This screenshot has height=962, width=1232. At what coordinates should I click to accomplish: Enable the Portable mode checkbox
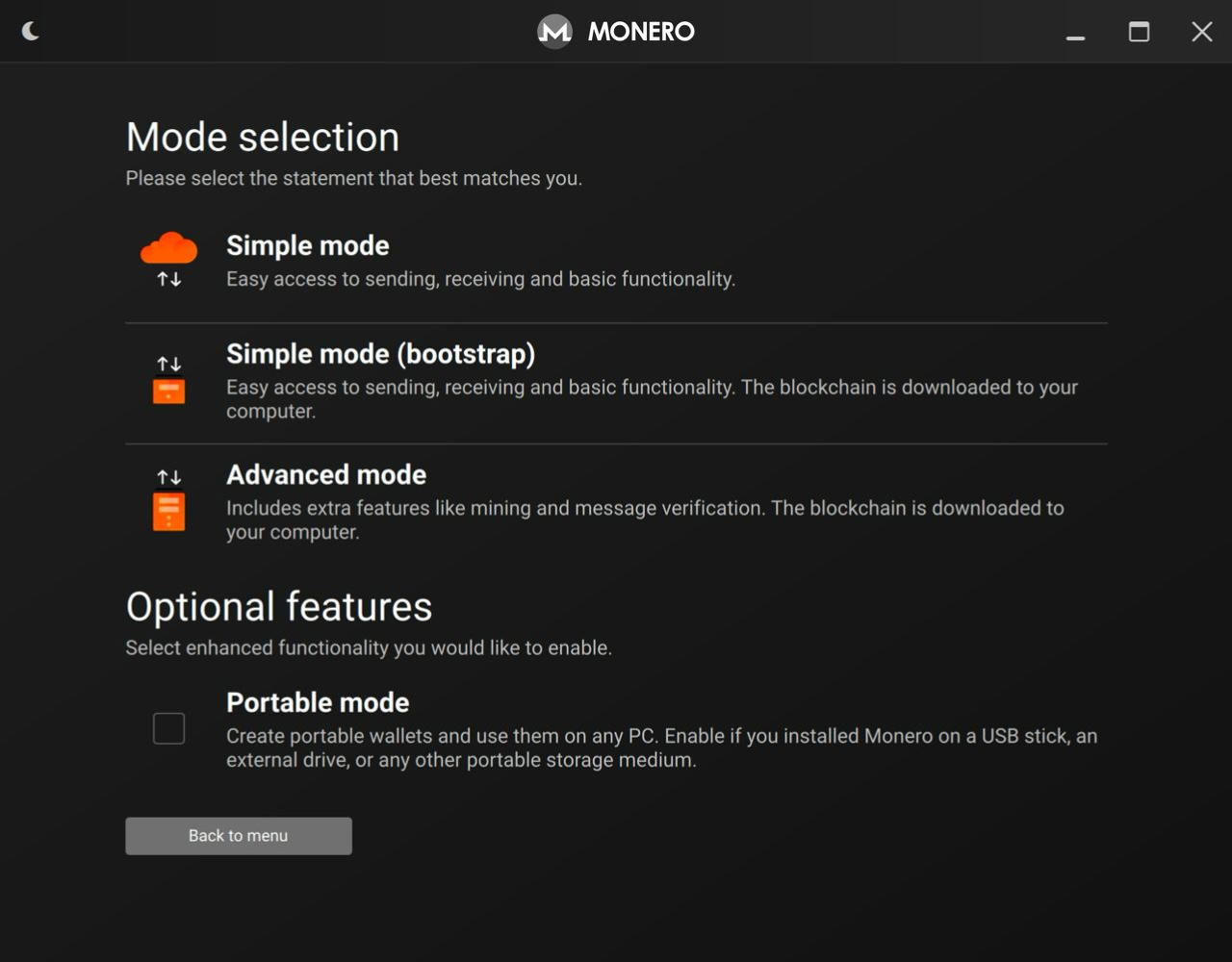click(168, 728)
